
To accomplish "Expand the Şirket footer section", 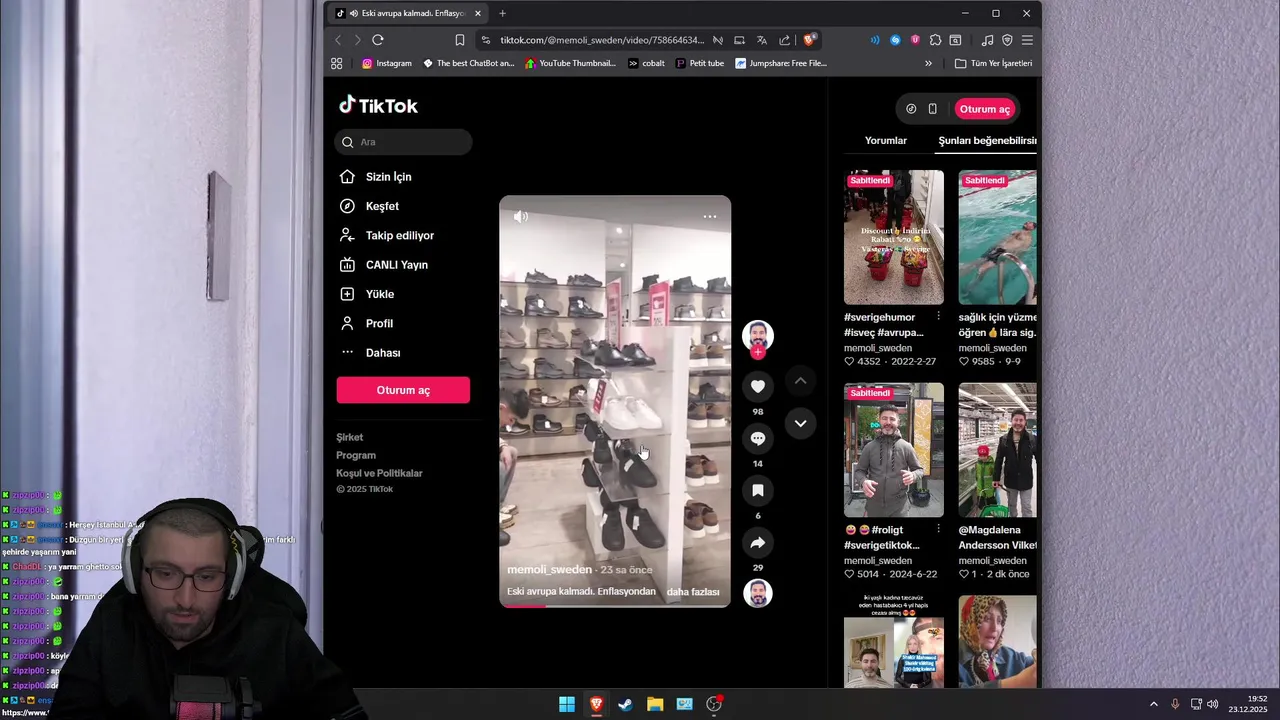I will (x=350, y=437).
